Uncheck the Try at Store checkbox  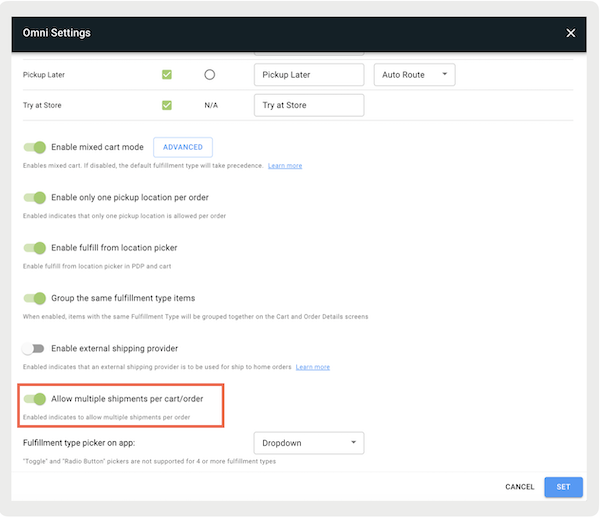point(167,105)
